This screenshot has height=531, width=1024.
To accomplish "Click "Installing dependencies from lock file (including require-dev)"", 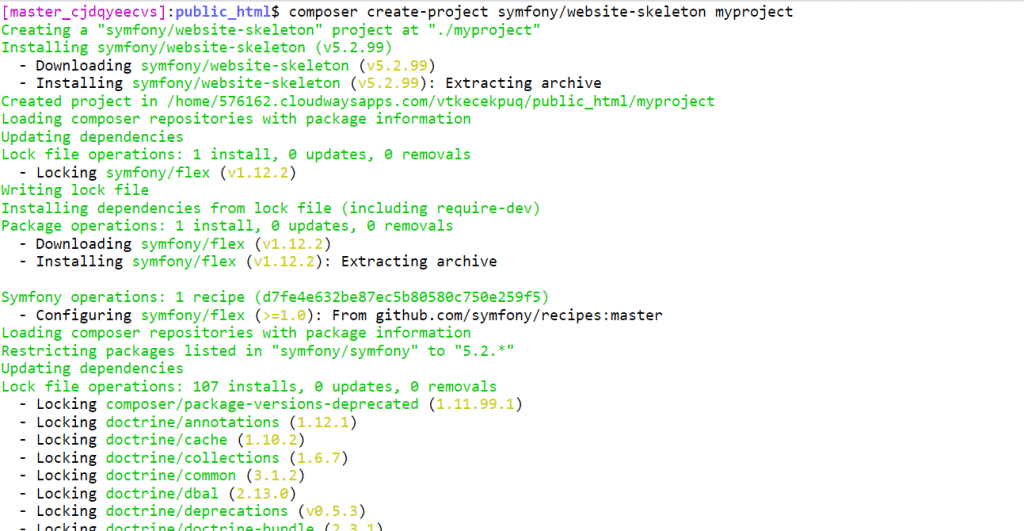I will point(271,208).
